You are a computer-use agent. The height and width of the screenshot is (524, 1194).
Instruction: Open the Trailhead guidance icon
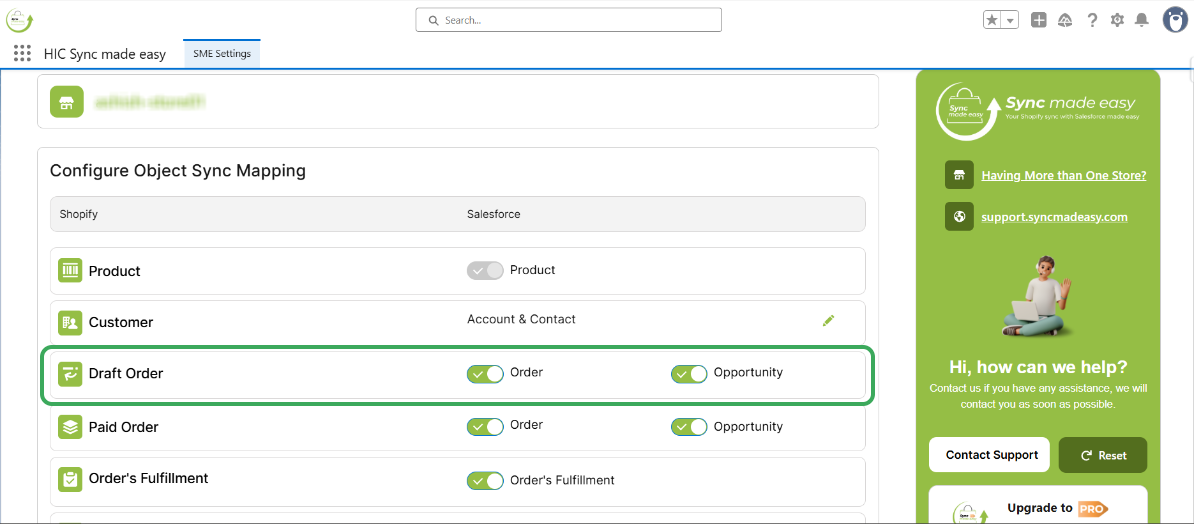coord(1065,20)
